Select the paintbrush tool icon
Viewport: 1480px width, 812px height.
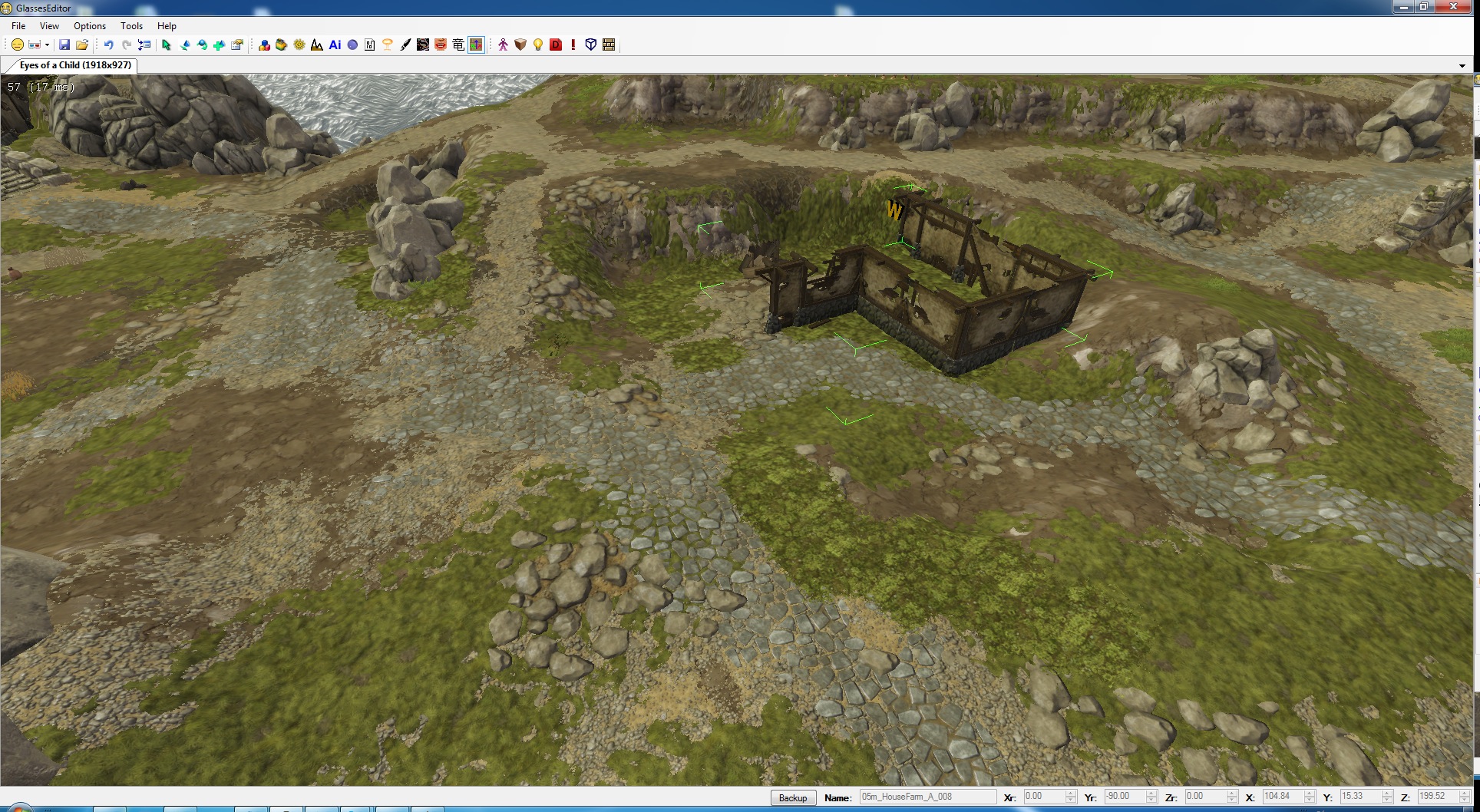(x=405, y=45)
